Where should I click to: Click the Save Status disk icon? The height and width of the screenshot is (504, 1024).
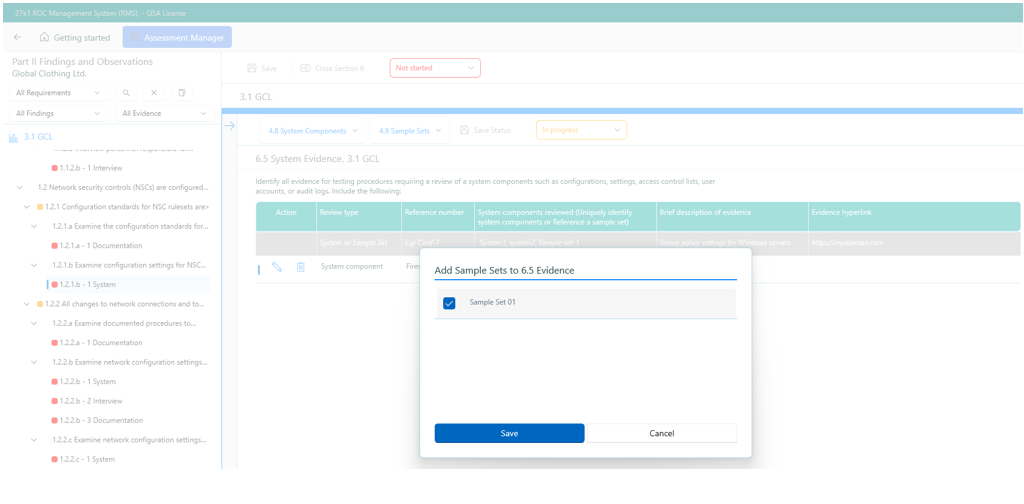(464, 130)
